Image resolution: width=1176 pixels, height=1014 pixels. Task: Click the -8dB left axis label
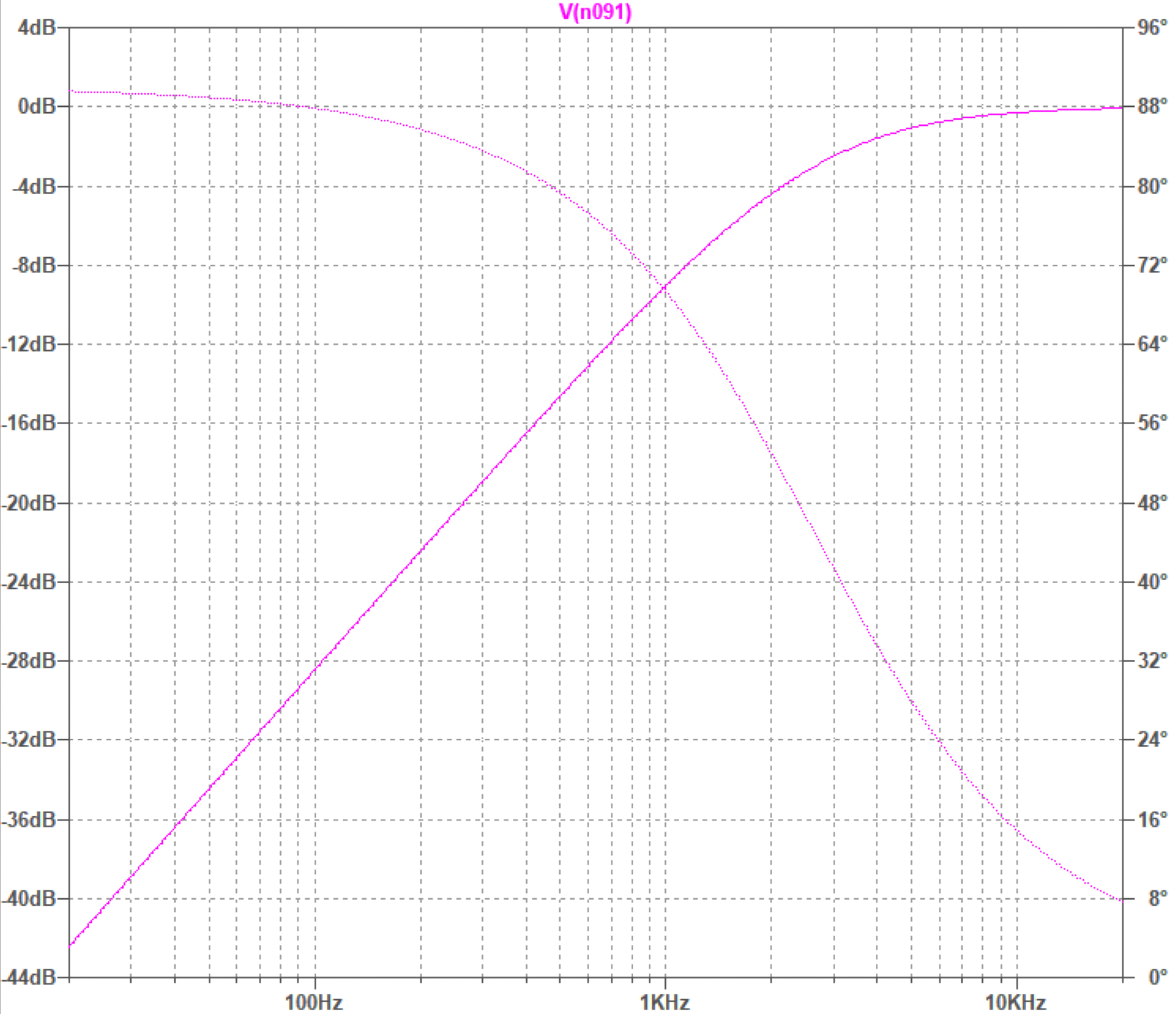tap(33, 265)
